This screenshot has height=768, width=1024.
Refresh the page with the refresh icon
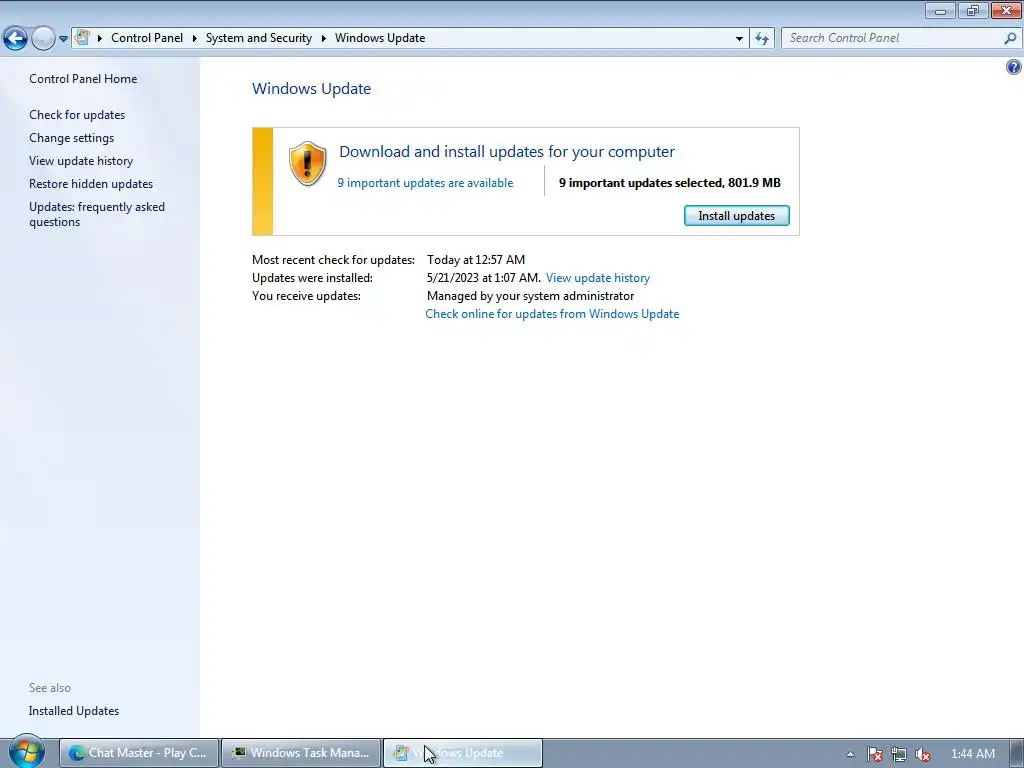tap(762, 39)
